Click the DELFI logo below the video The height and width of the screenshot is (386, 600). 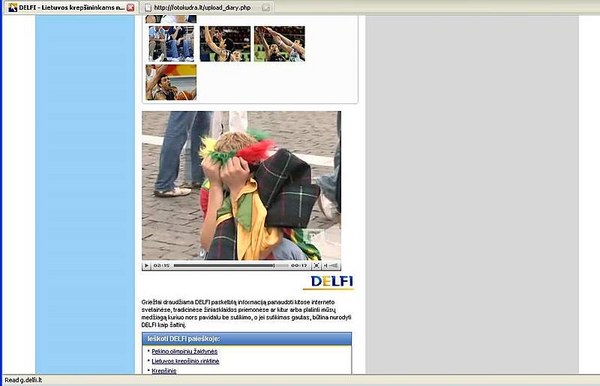pyautogui.click(x=329, y=282)
